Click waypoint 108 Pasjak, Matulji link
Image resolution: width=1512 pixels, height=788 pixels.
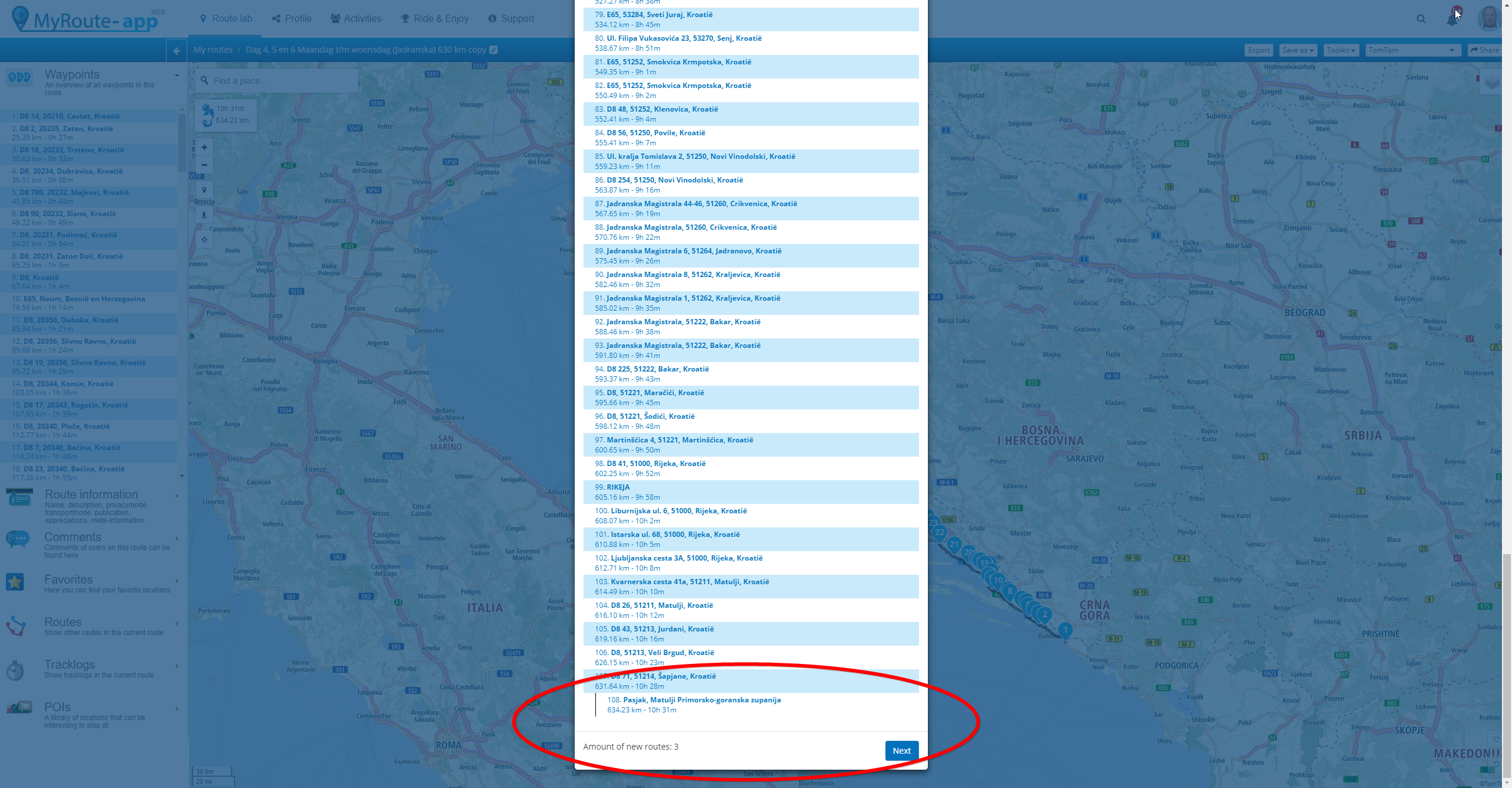pyautogui.click(x=702, y=700)
